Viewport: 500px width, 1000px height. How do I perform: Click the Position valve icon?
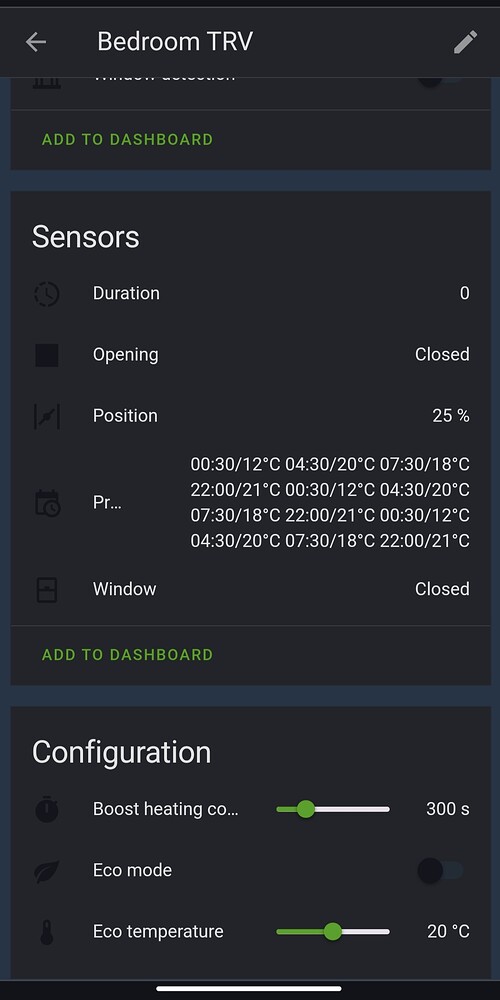coord(47,416)
